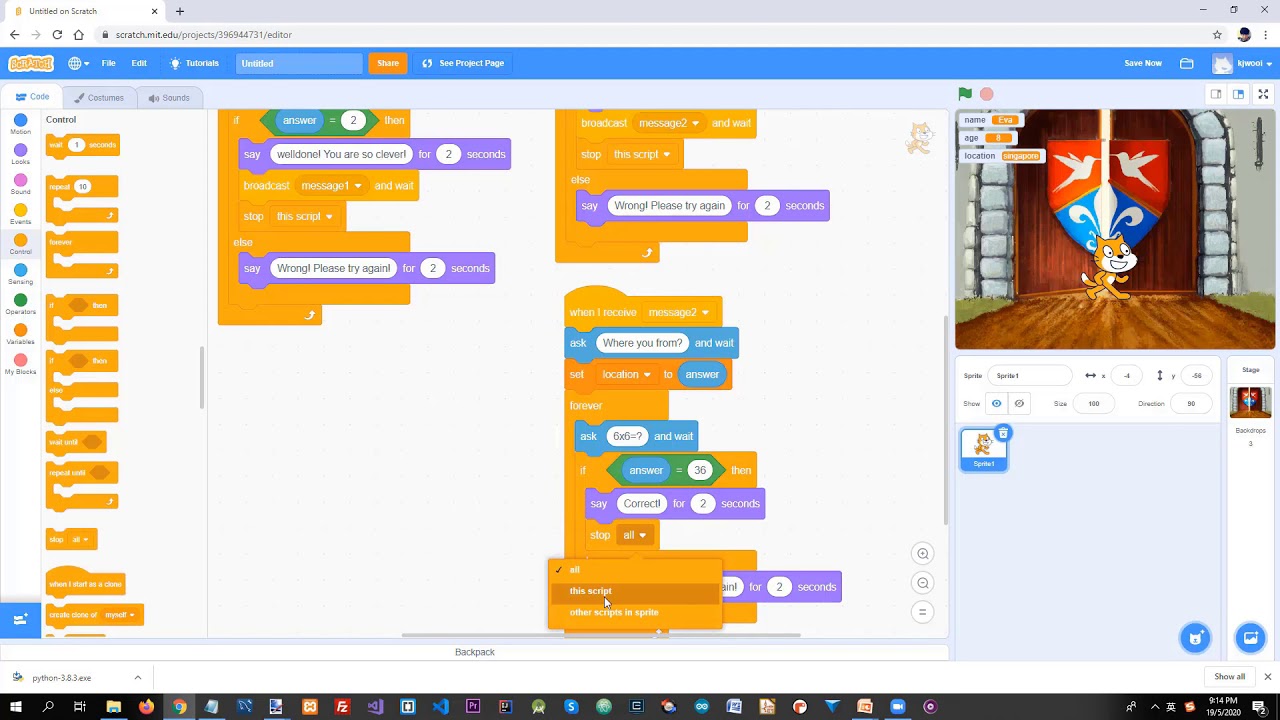
Task: Open Windows Start menu
Action: pos(15,707)
